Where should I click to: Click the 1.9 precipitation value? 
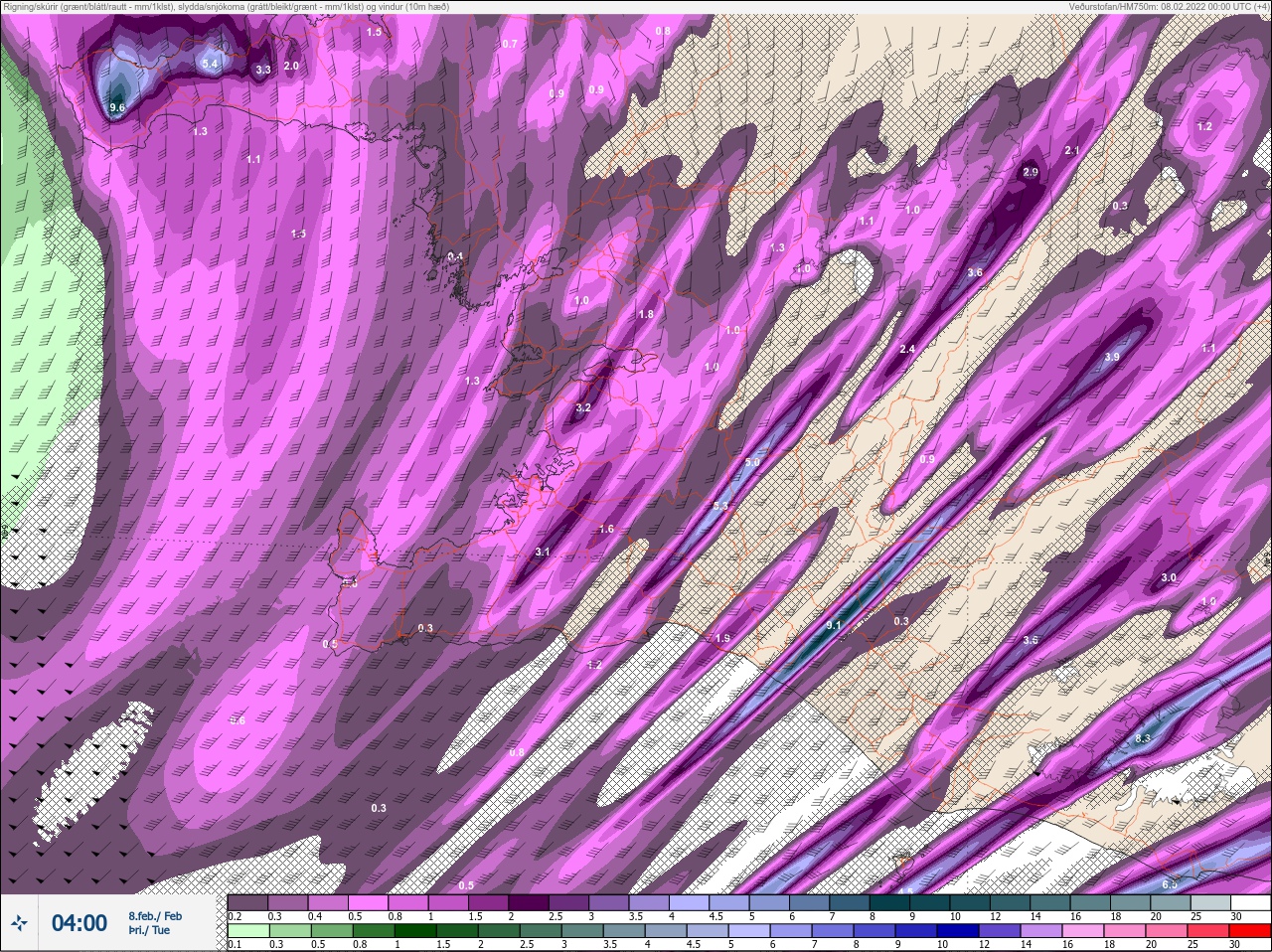[x=723, y=638]
